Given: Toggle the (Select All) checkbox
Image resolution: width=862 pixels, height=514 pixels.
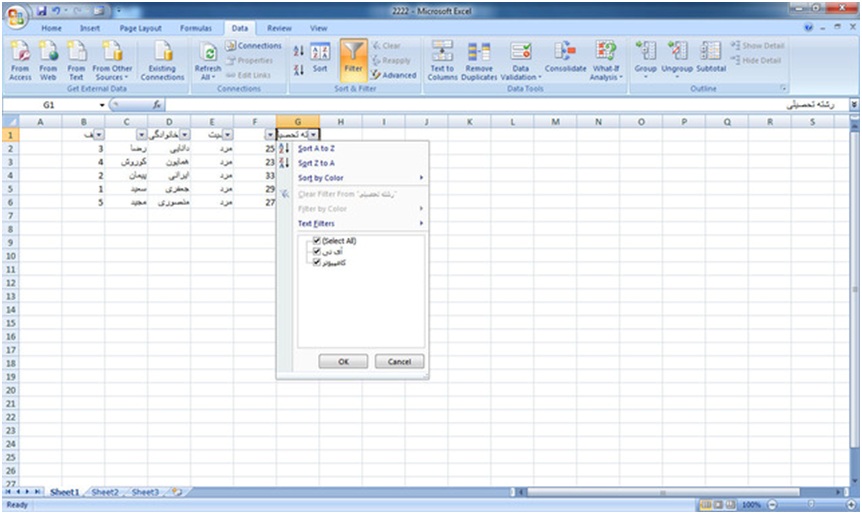Looking at the screenshot, I should tap(317, 241).
